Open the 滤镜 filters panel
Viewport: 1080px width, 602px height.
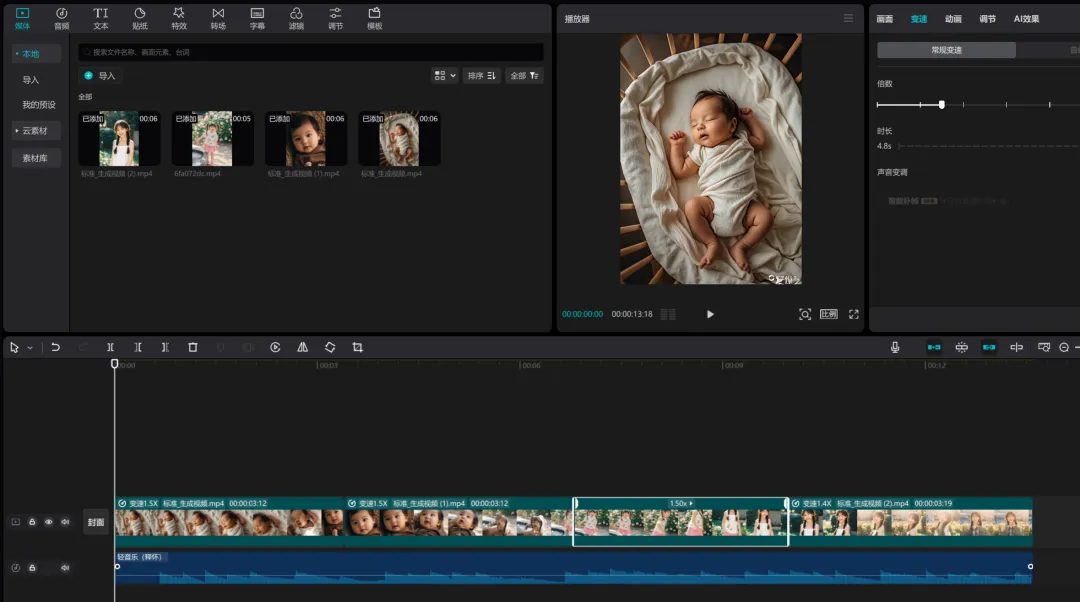coord(296,19)
